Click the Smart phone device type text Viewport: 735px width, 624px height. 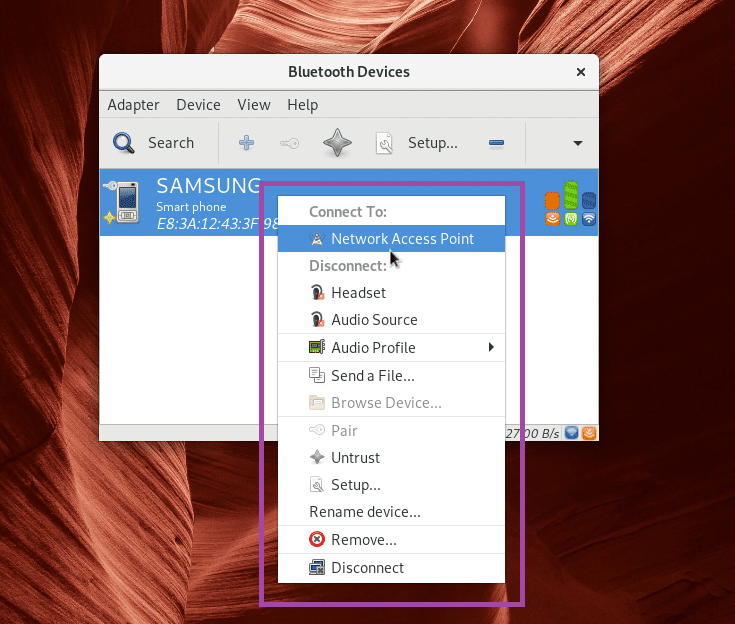pyautogui.click(x=191, y=207)
